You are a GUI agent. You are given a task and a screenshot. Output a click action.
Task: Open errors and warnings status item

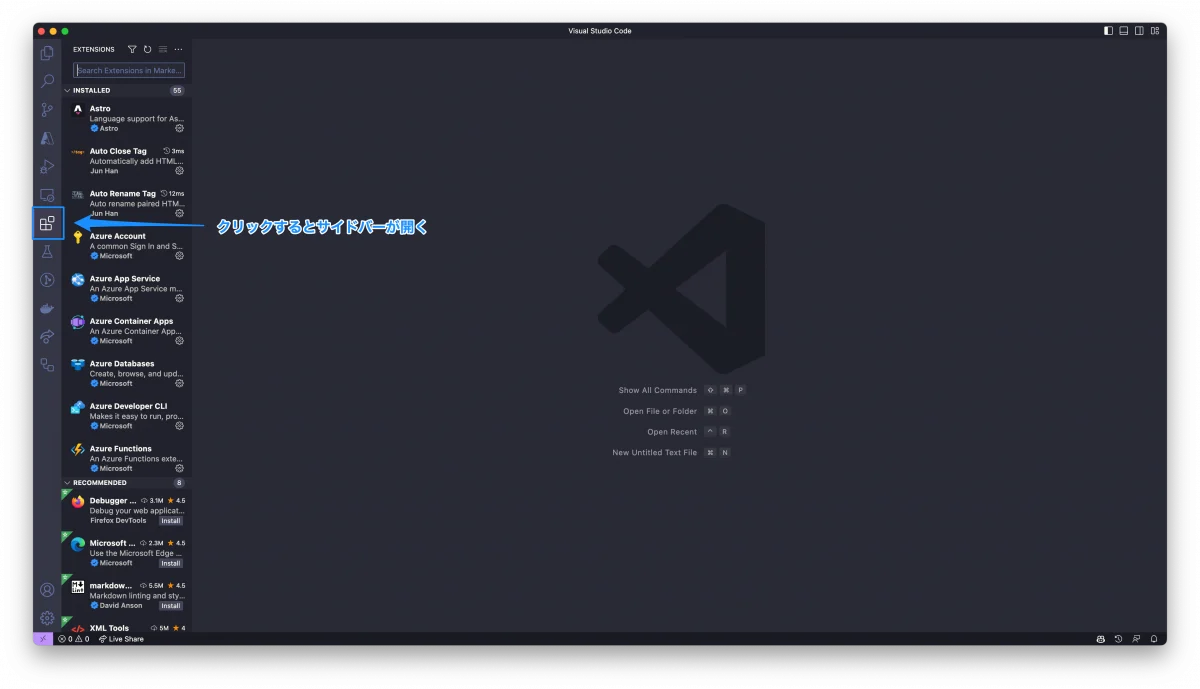pos(73,638)
